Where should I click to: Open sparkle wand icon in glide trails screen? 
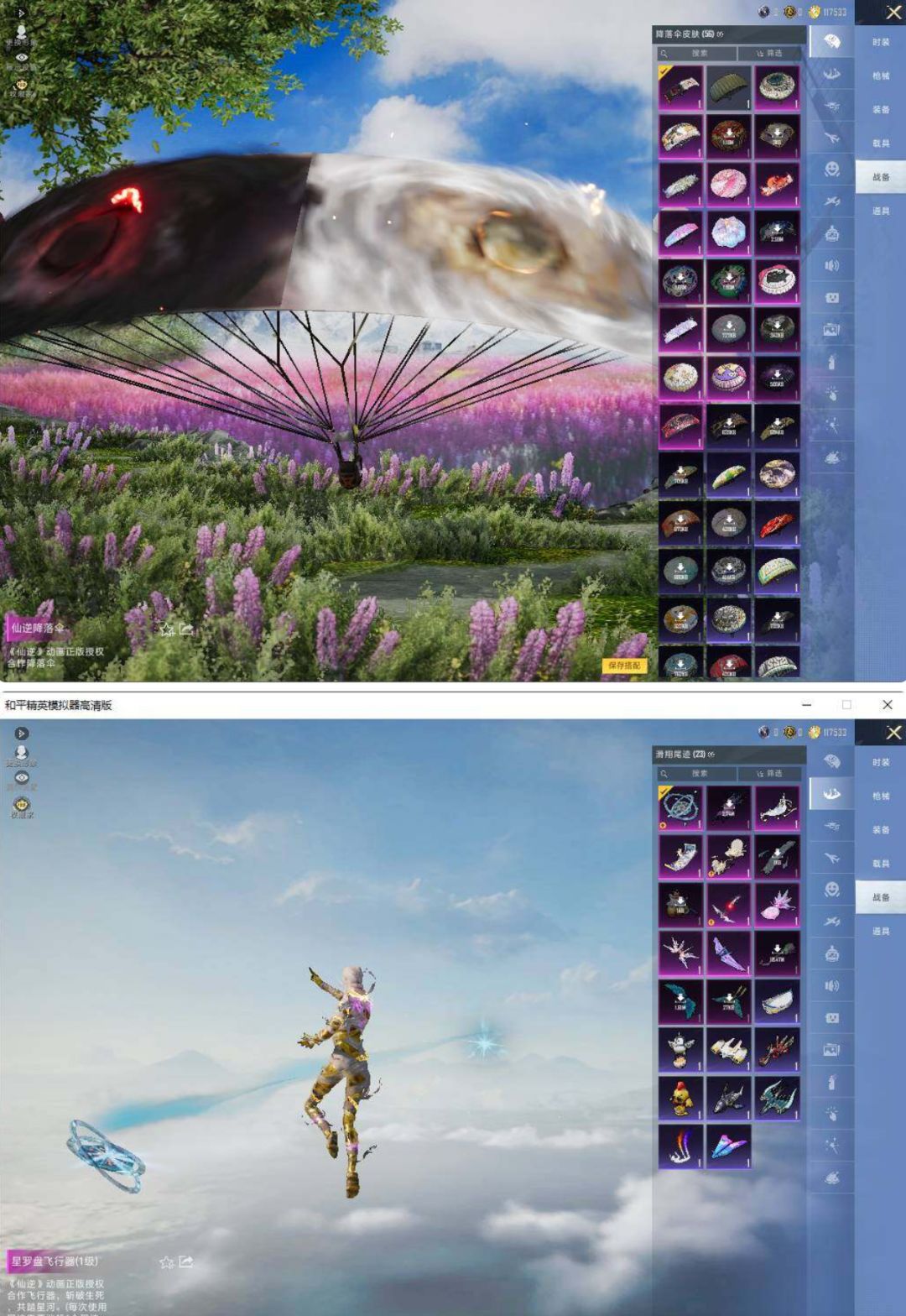point(831,1146)
